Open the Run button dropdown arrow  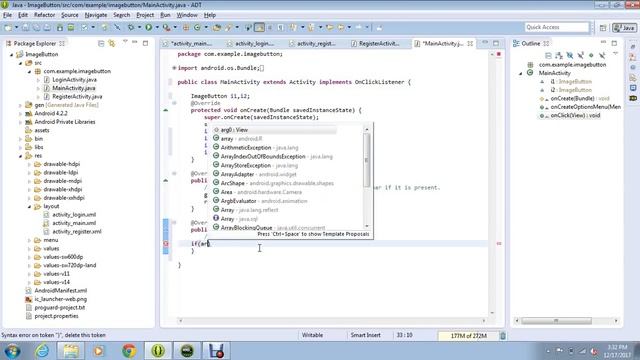pos(157,27)
